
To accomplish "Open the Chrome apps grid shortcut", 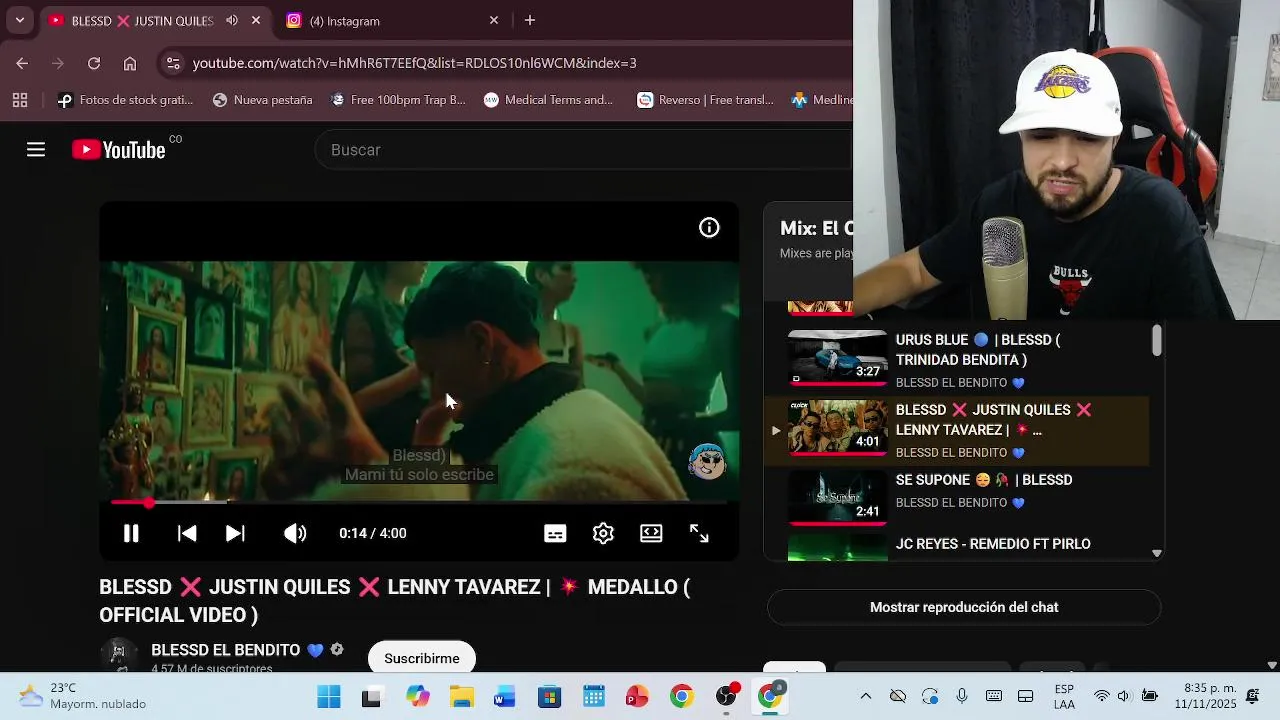I will click(x=20, y=100).
